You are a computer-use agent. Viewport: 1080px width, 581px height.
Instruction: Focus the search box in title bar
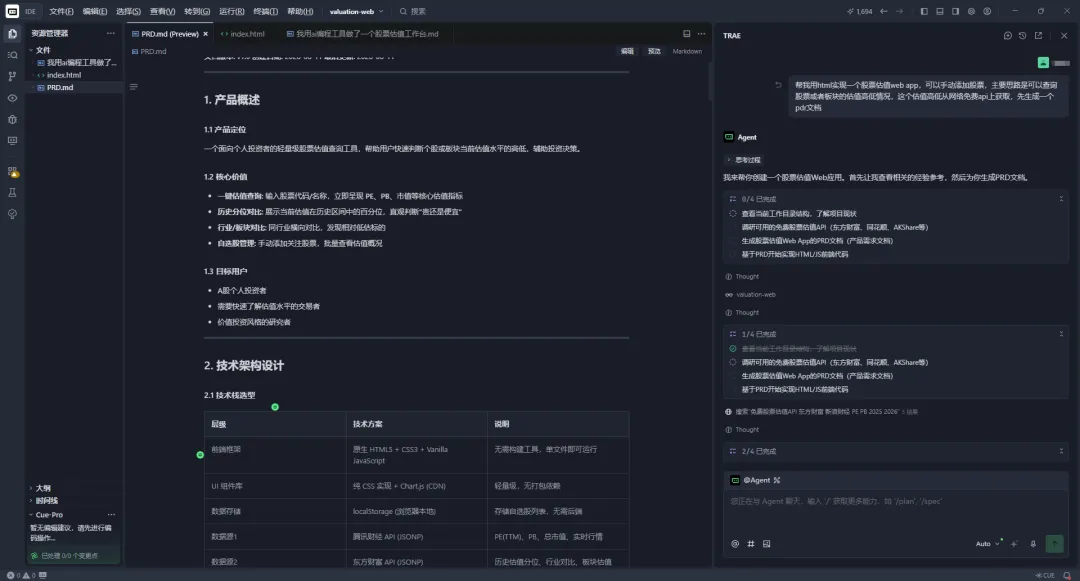click(x=413, y=12)
